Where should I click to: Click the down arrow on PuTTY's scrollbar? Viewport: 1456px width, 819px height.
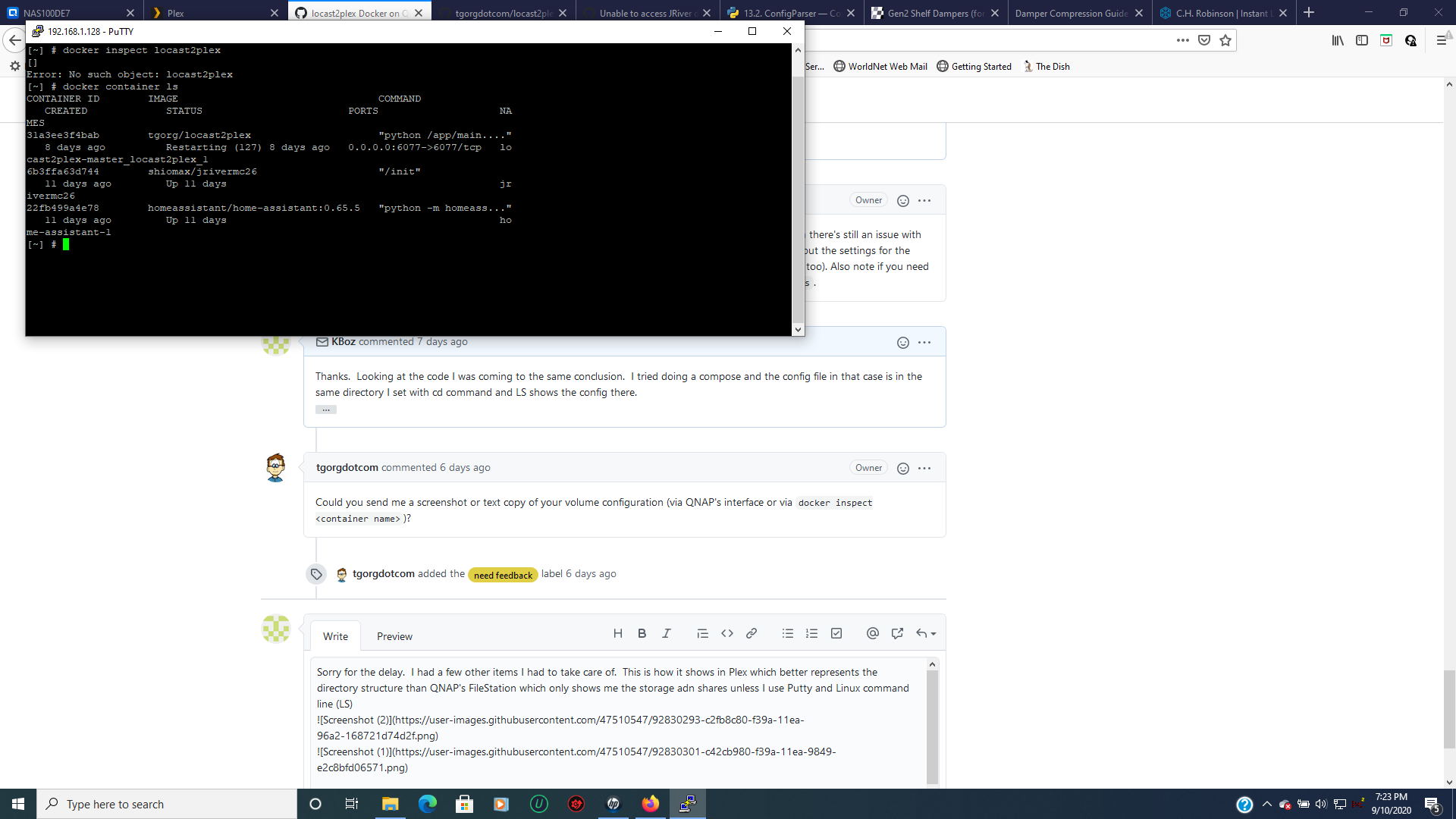tap(798, 330)
